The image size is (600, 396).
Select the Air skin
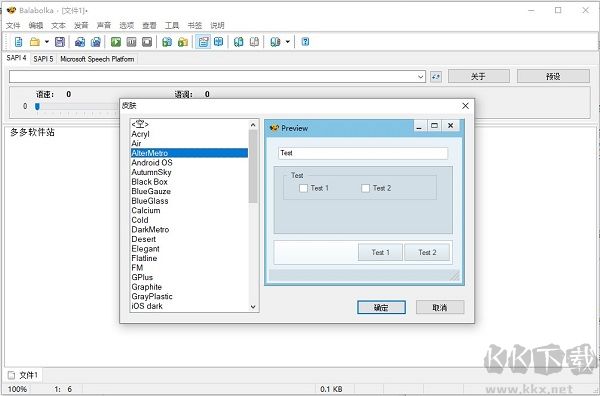tap(189, 143)
